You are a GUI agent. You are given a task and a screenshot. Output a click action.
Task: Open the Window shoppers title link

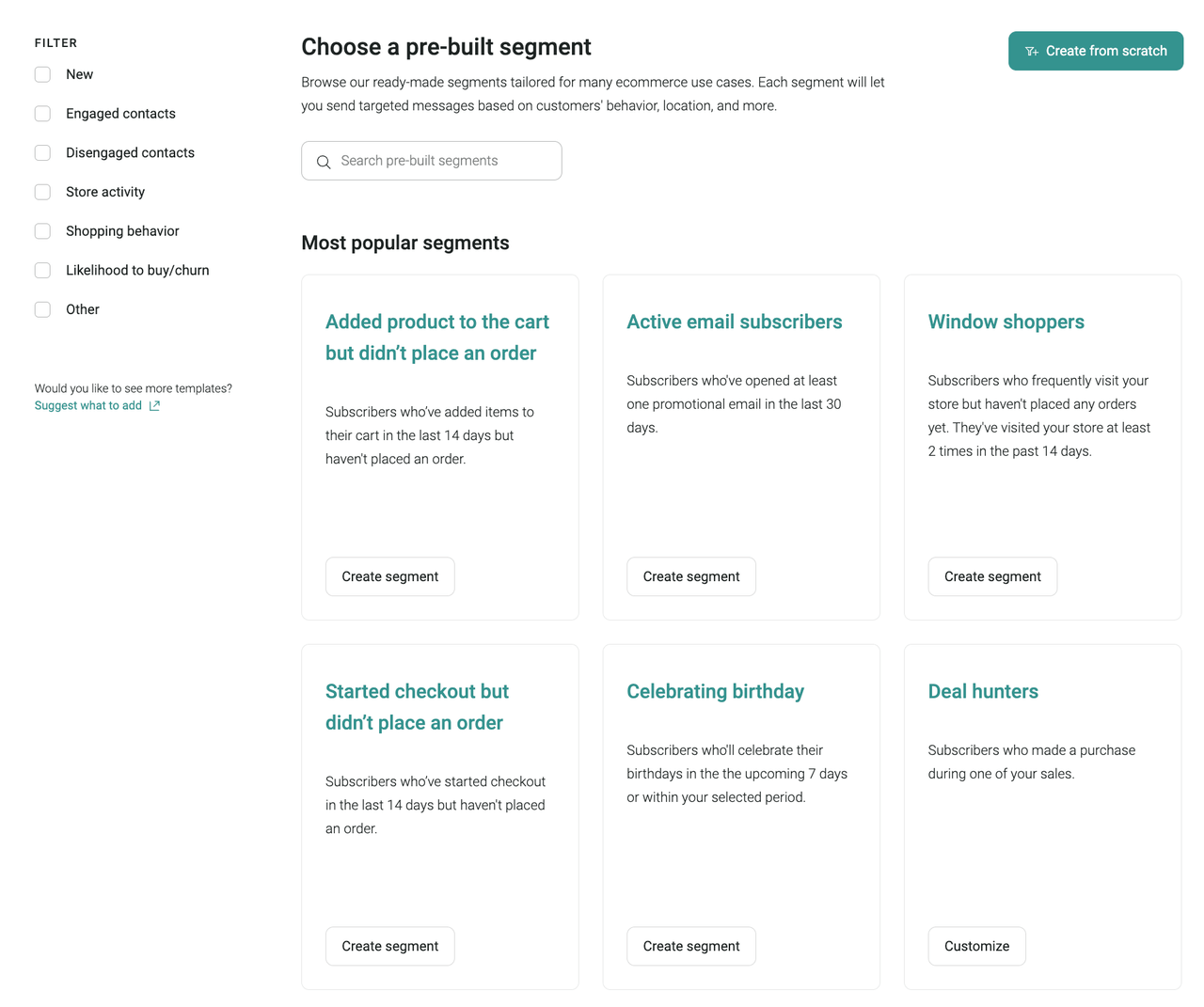[1006, 322]
